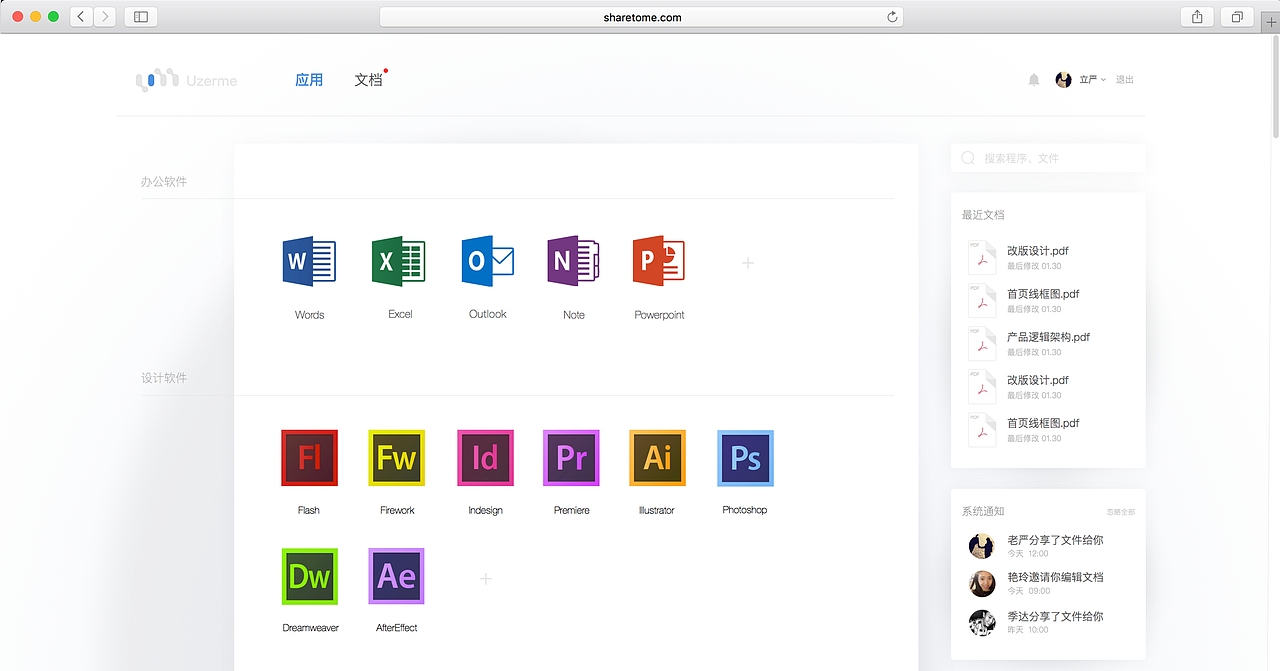Add a new design software app

(485, 579)
